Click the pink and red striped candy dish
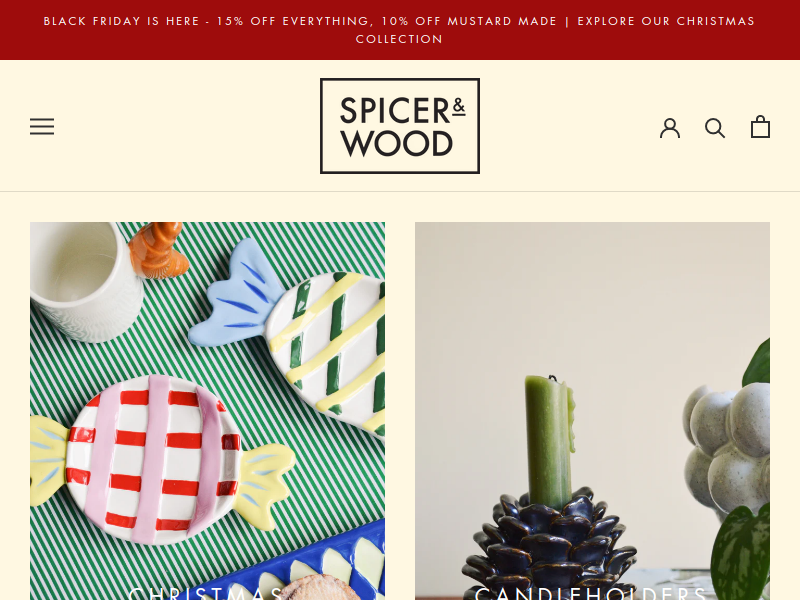The height and width of the screenshot is (600, 800). [x=153, y=459]
